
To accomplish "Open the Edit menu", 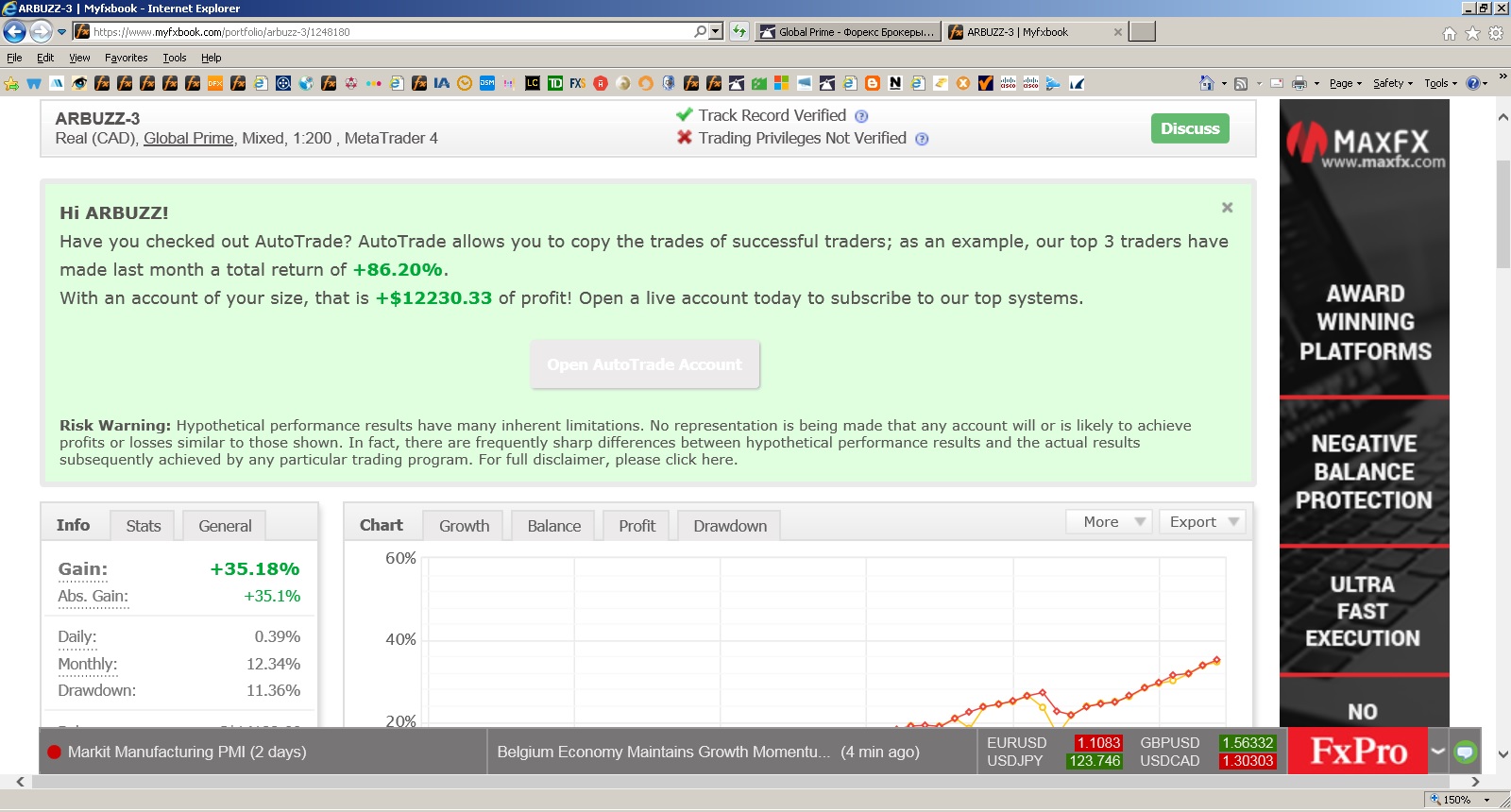I will [x=45, y=58].
